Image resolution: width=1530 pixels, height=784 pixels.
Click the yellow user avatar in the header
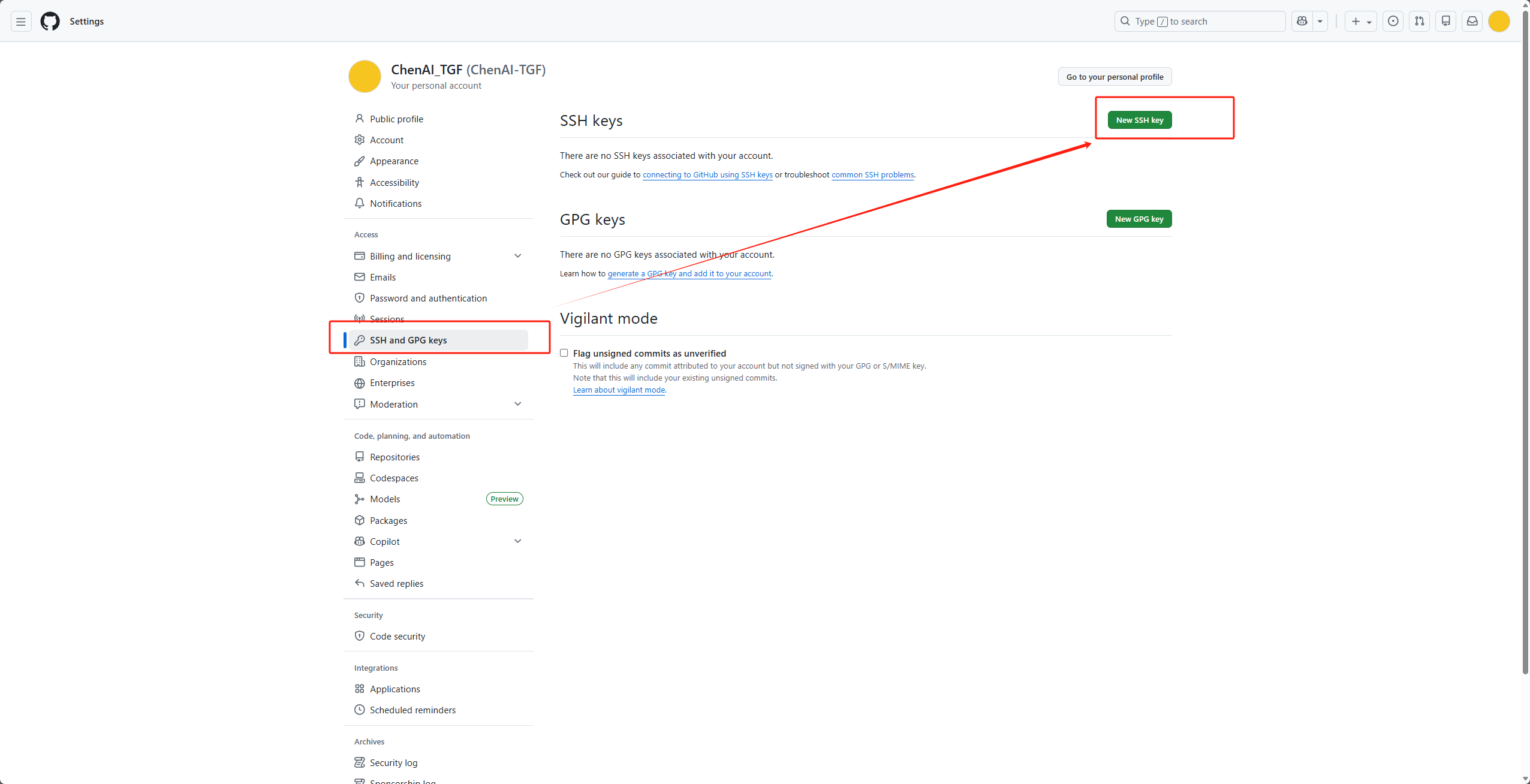coord(1499,22)
